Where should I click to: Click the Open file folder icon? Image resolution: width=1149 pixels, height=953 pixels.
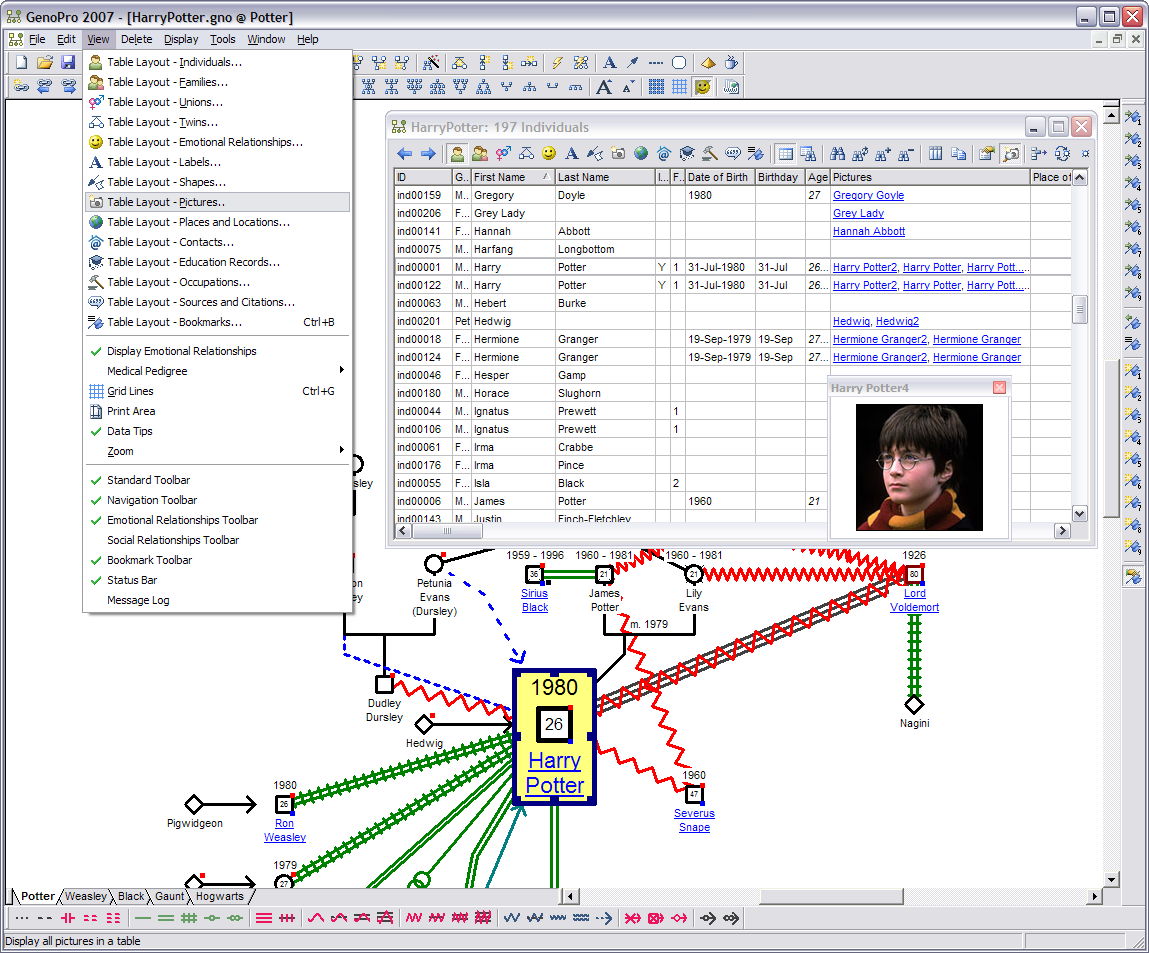[x=45, y=62]
